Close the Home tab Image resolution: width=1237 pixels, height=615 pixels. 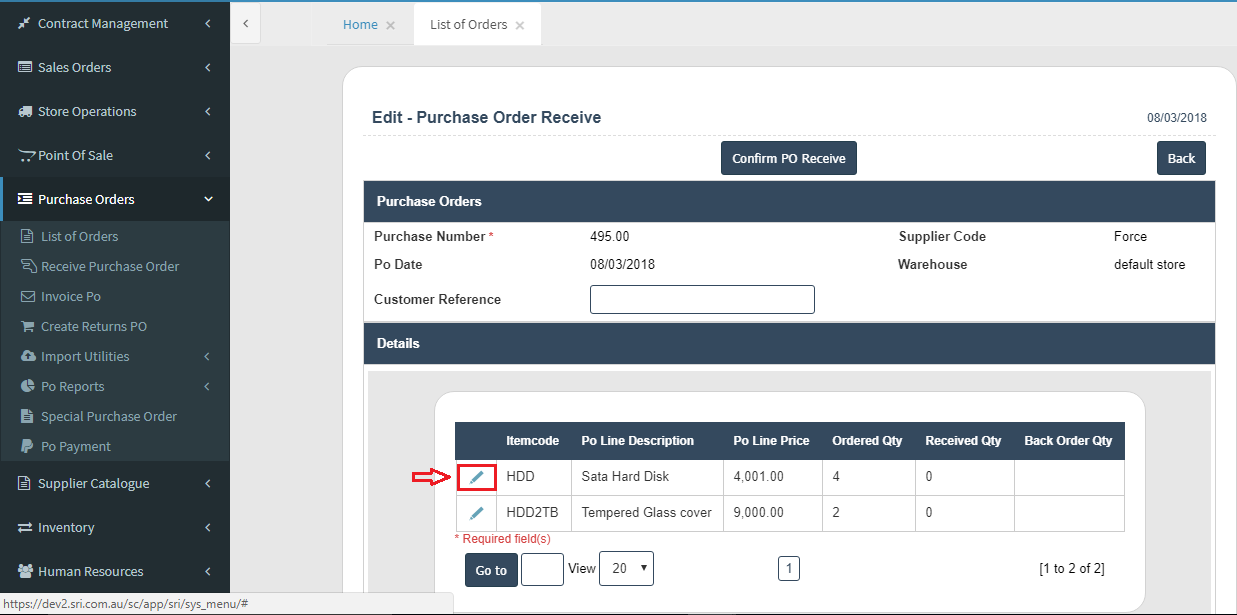coord(391,26)
